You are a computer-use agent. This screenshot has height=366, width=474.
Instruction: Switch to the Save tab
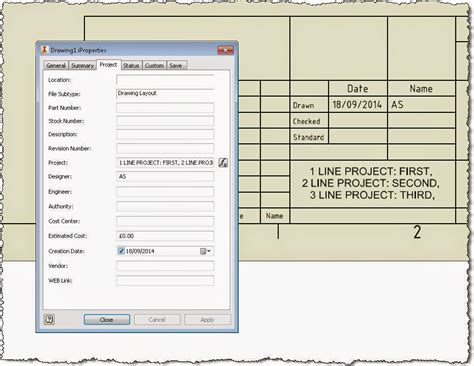pos(176,65)
